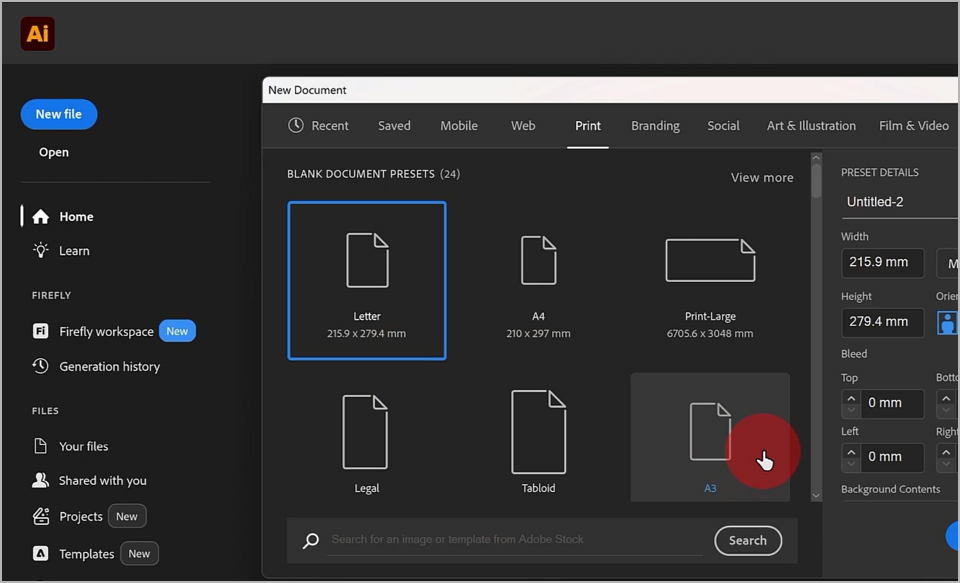This screenshot has width=960, height=583.
Task: Click the units dropdown beside Width
Action: (x=948, y=263)
